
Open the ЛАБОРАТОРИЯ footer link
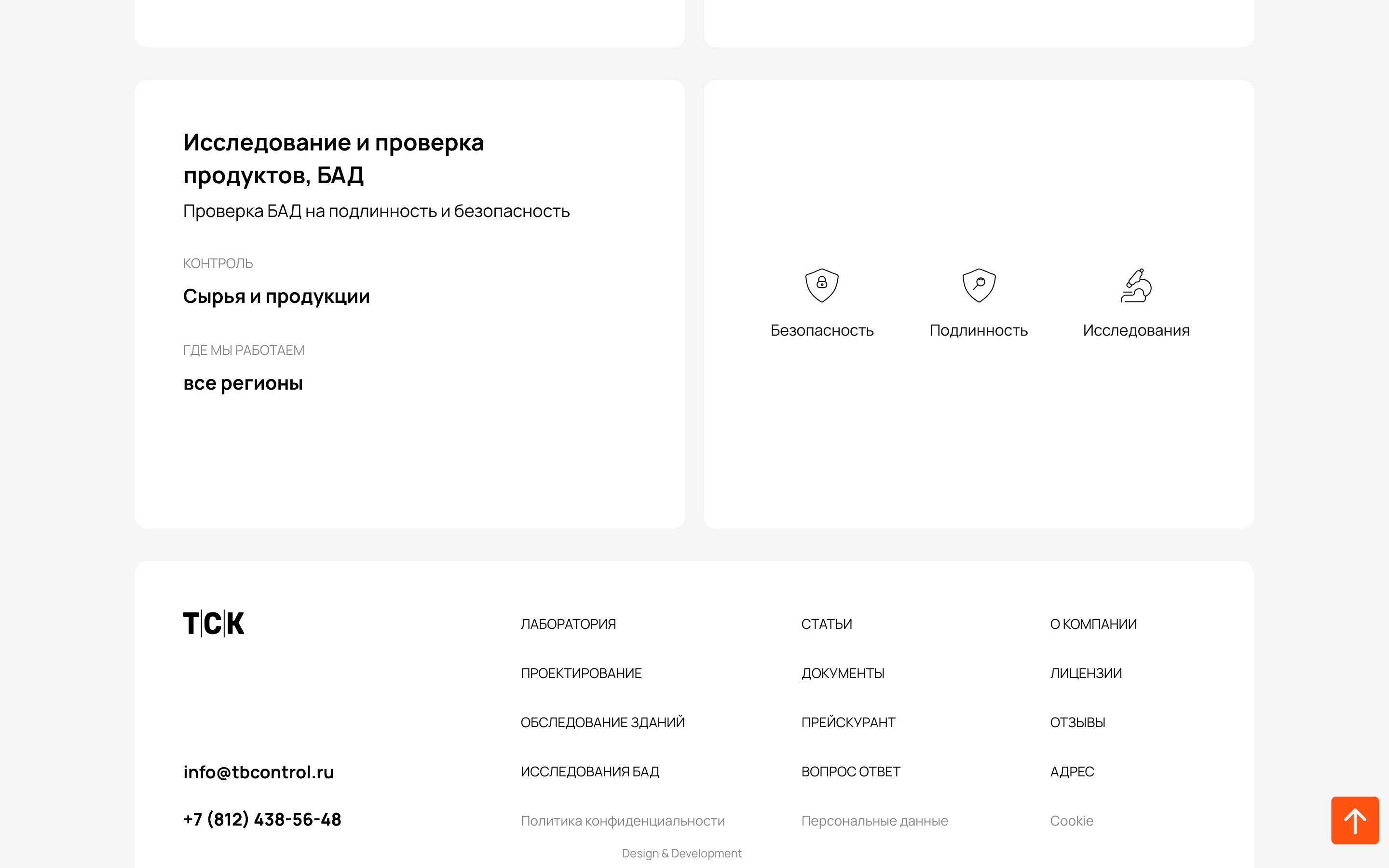point(568,624)
